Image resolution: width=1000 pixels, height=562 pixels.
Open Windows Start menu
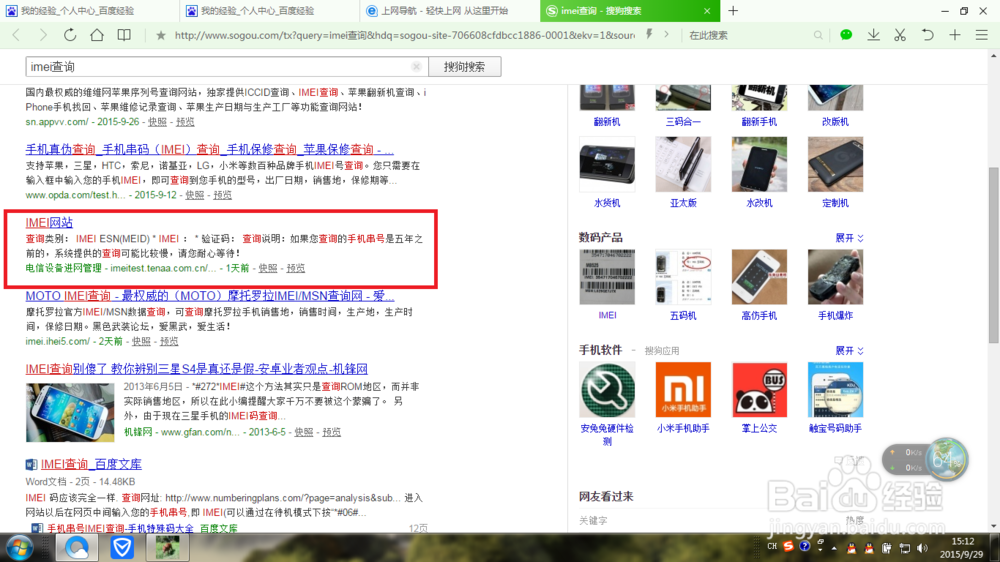[19, 548]
